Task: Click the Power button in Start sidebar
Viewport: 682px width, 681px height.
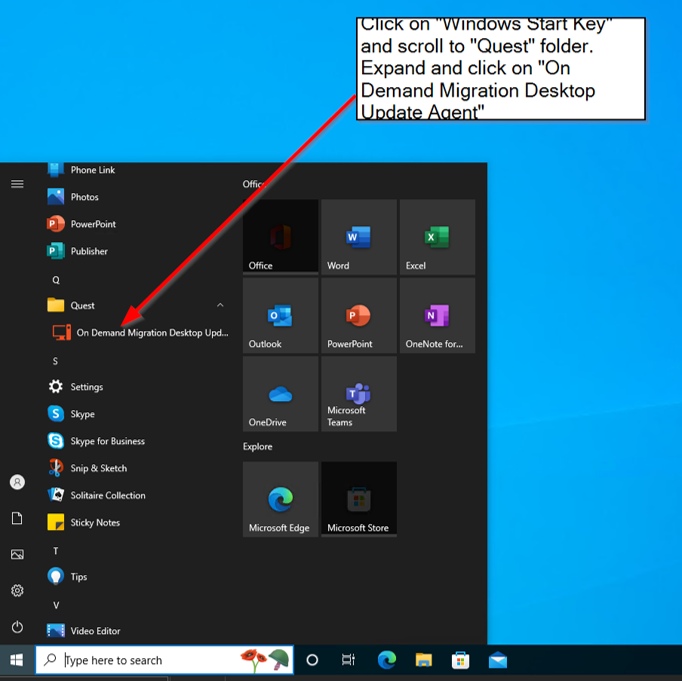Action: pos(17,627)
